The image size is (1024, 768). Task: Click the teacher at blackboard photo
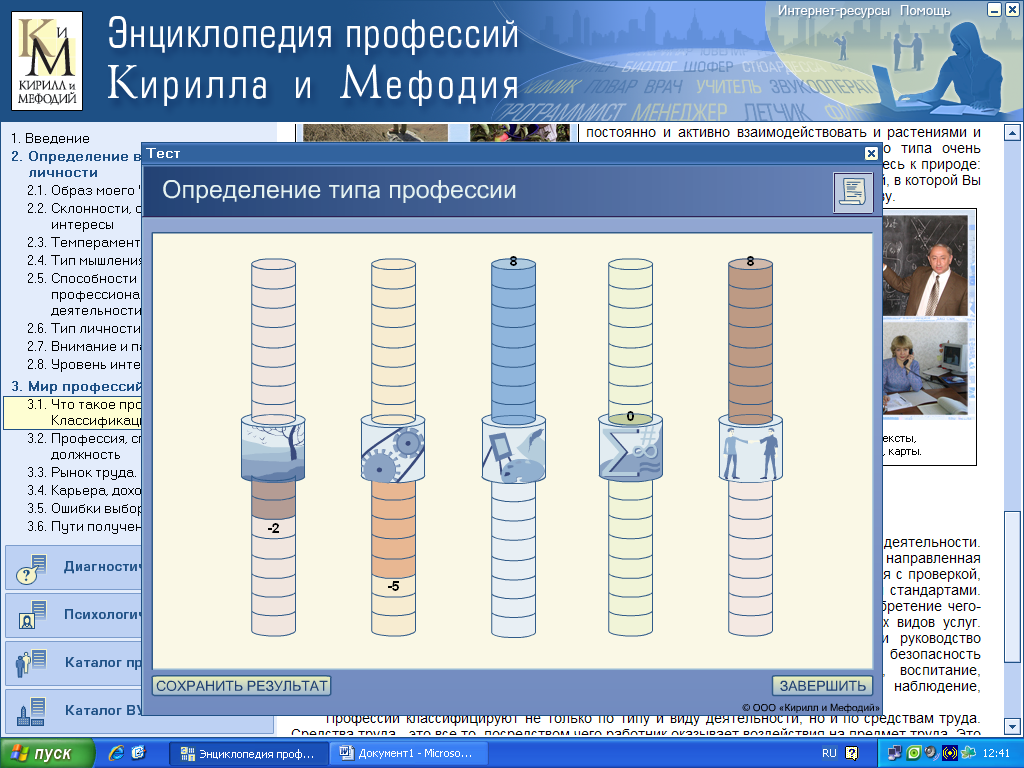click(x=925, y=264)
